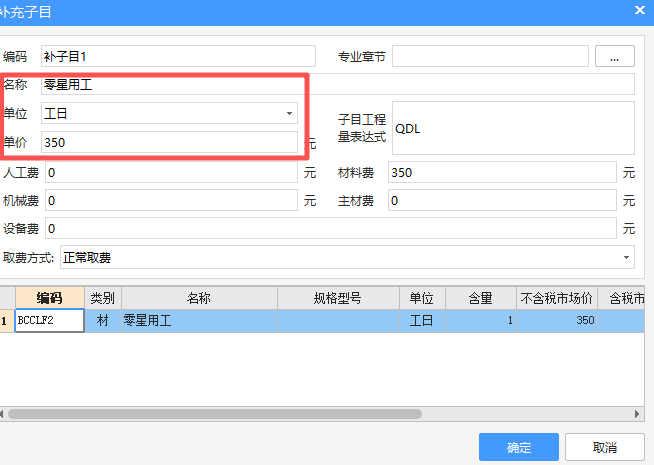The image size is (654, 465).
Task: Click the 材 category cell in row 1
Action: pyautogui.click(x=103, y=320)
